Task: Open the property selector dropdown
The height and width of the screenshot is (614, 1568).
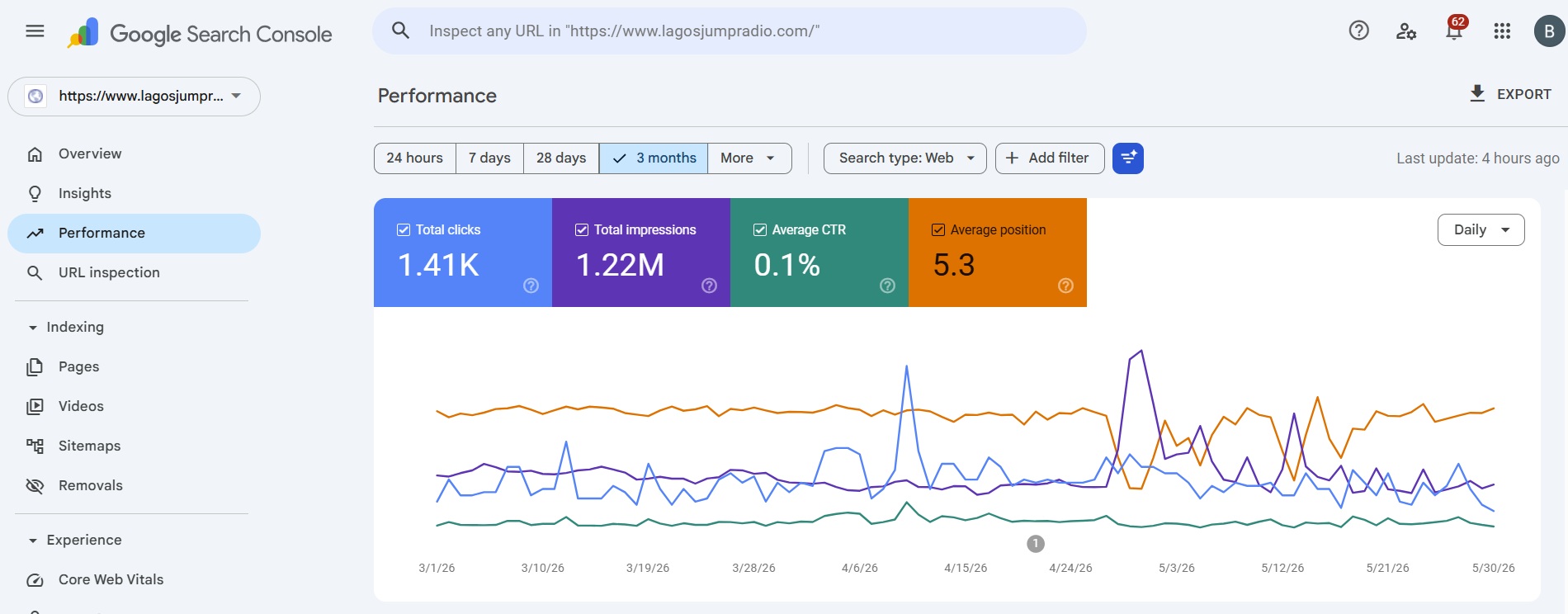Action: [x=134, y=97]
